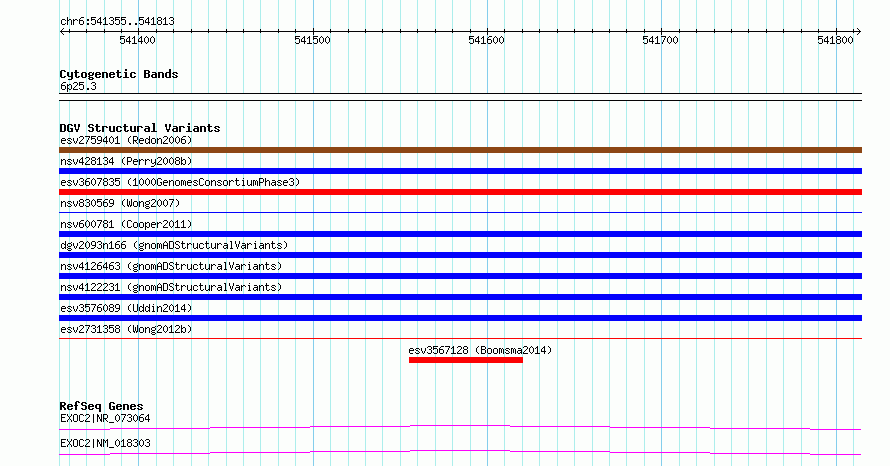890x466 pixels.
Task: Select the thin blue nsv830569 Wong2007 line
Action: (460, 213)
